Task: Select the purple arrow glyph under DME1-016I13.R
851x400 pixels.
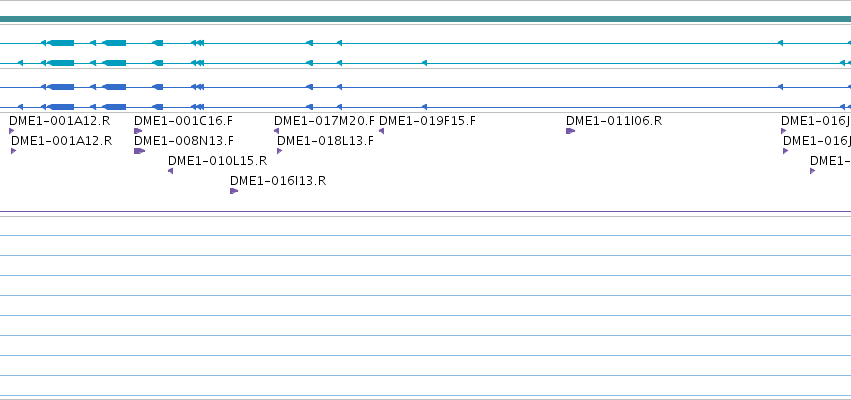Action: pyautogui.click(x=234, y=191)
